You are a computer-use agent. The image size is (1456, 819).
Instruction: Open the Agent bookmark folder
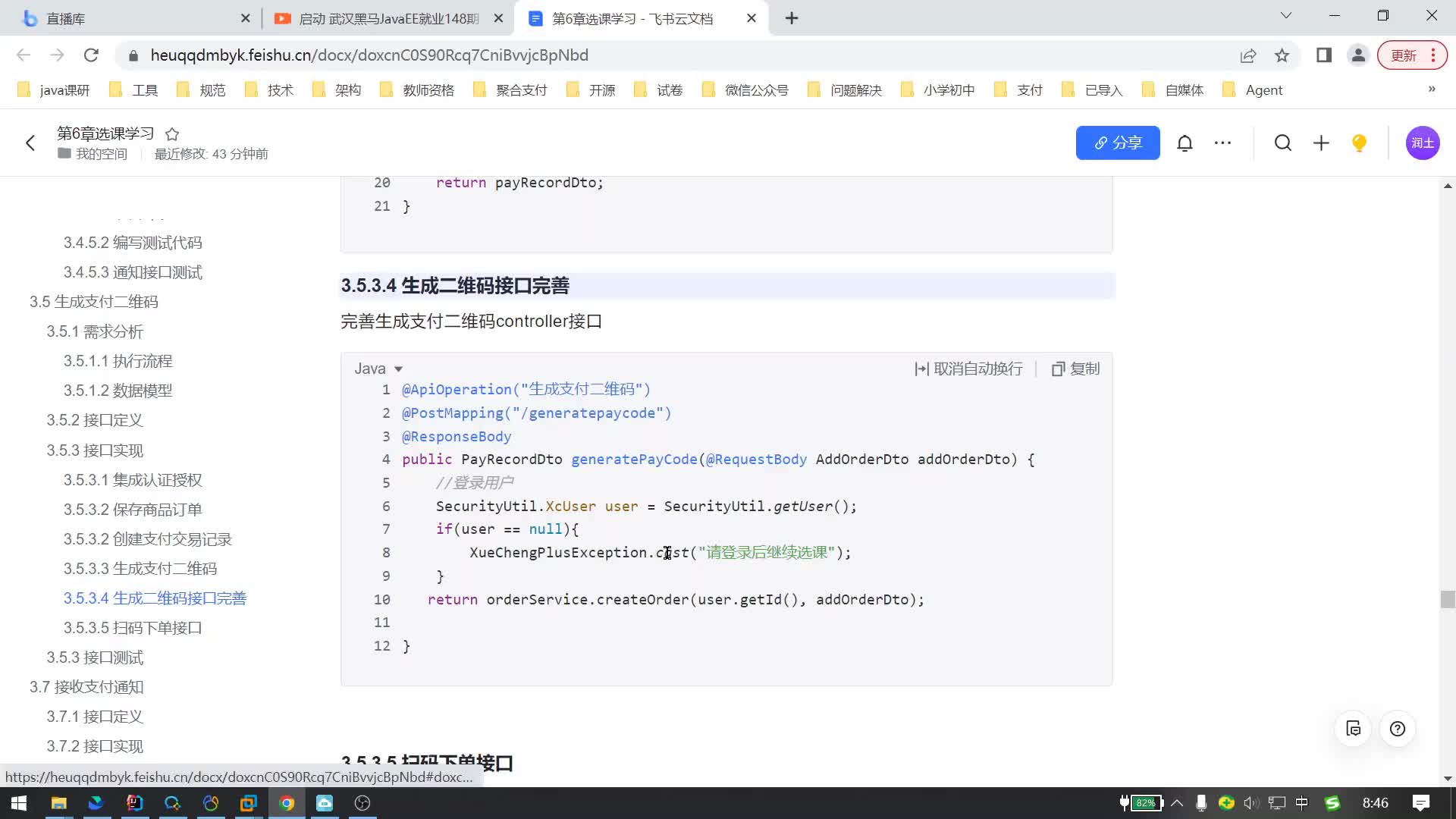(x=1254, y=90)
